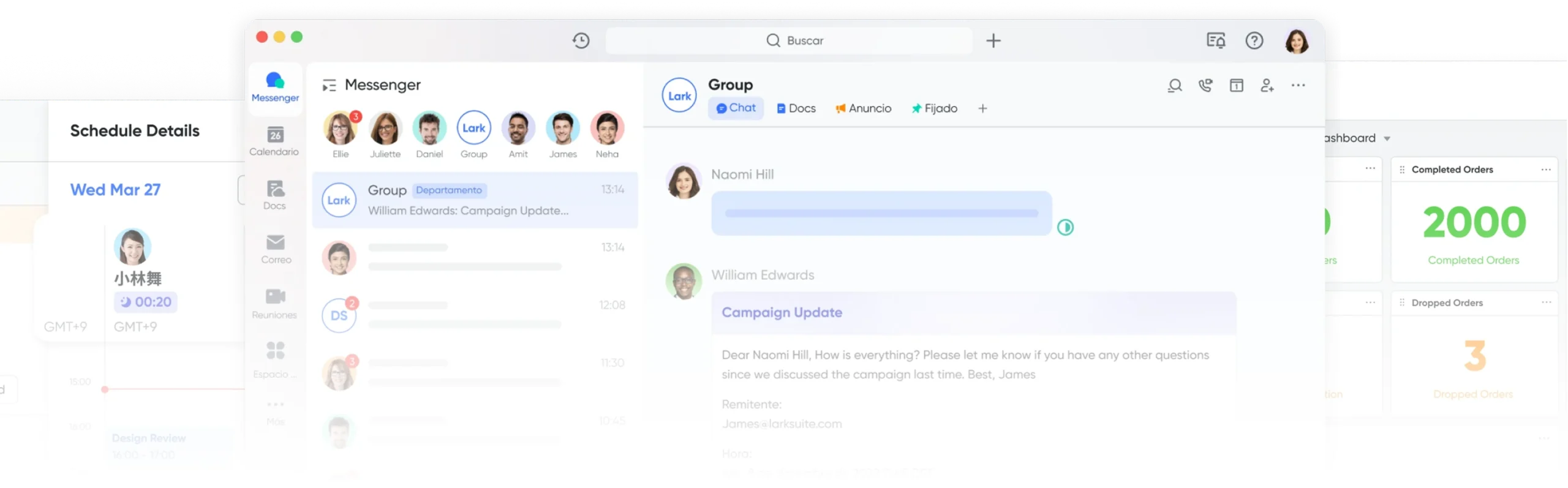Screen dimensions: 1568x488
Task: Collapse the Messenger list panel toggle
Action: coord(329,85)
